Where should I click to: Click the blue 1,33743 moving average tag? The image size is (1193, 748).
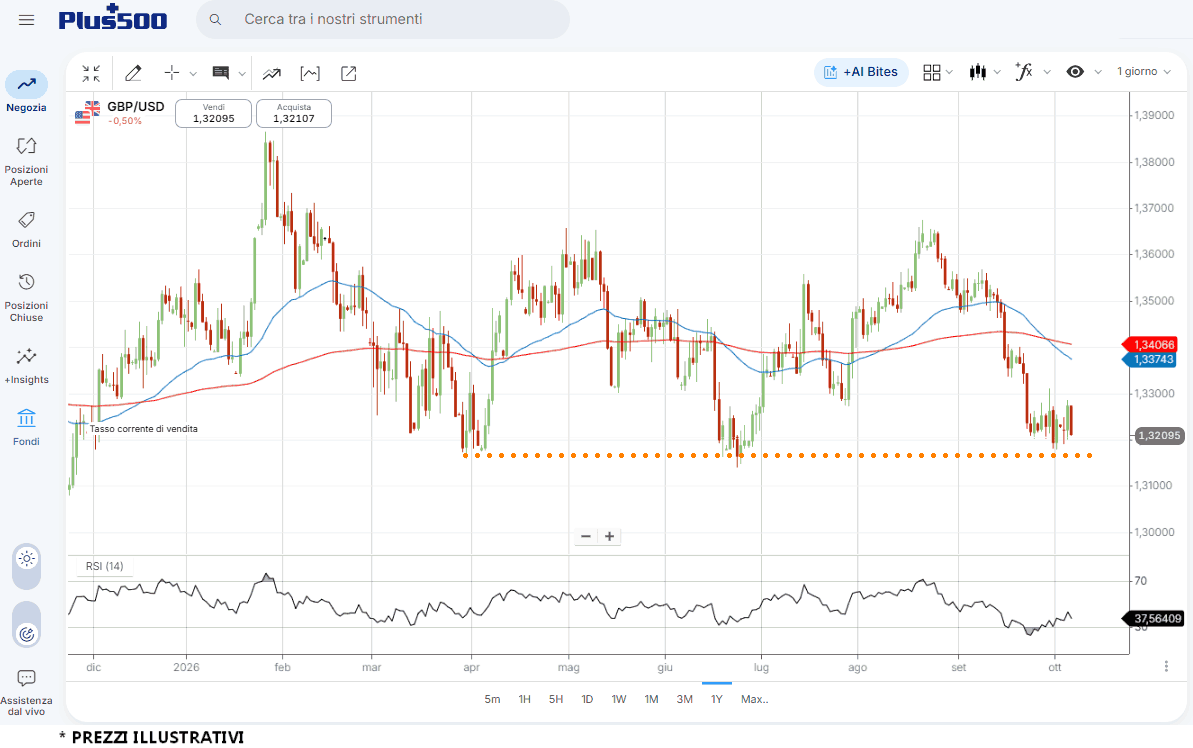coord(1151,359)
